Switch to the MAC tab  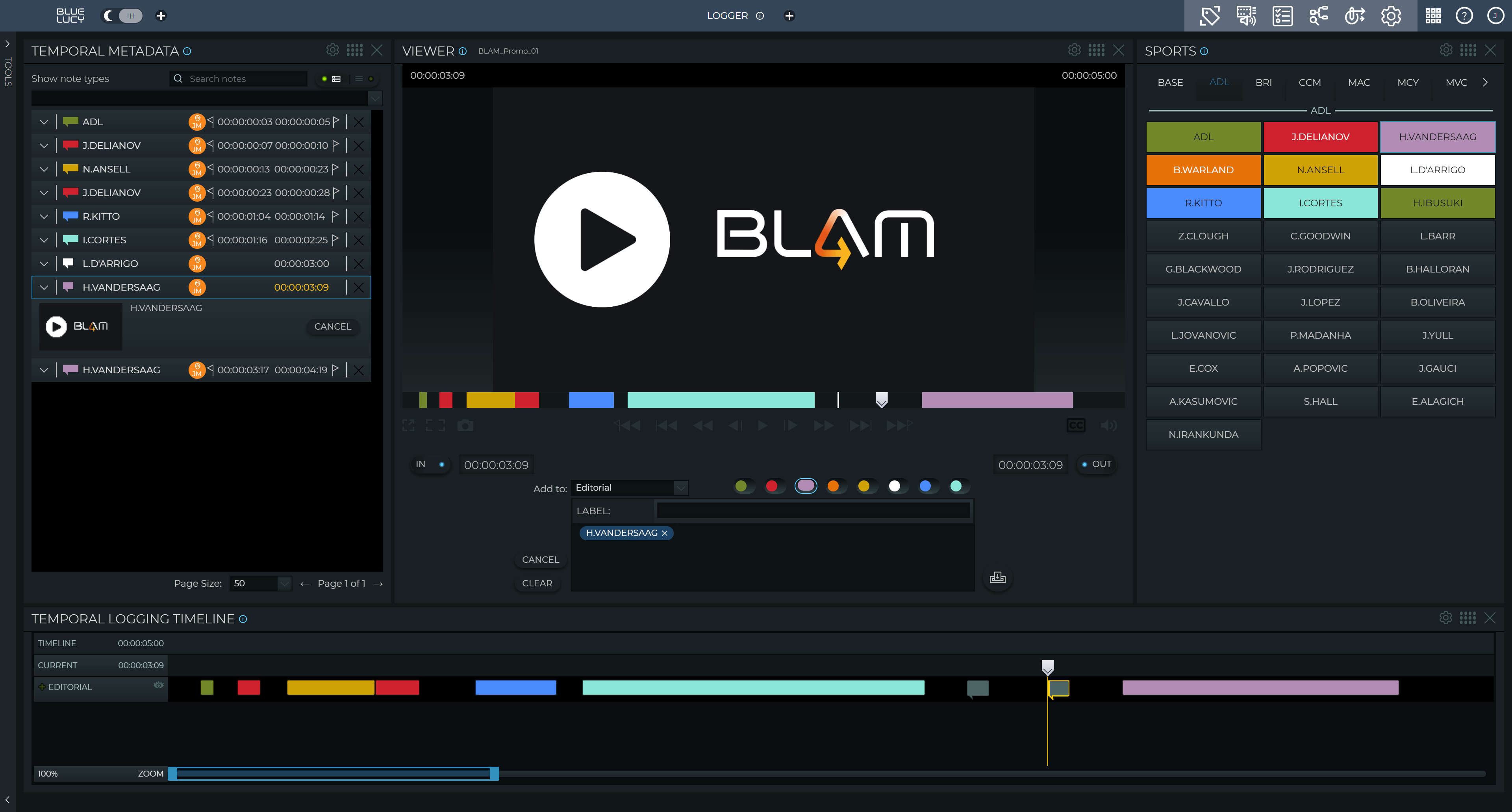(x=1359, y=83)
